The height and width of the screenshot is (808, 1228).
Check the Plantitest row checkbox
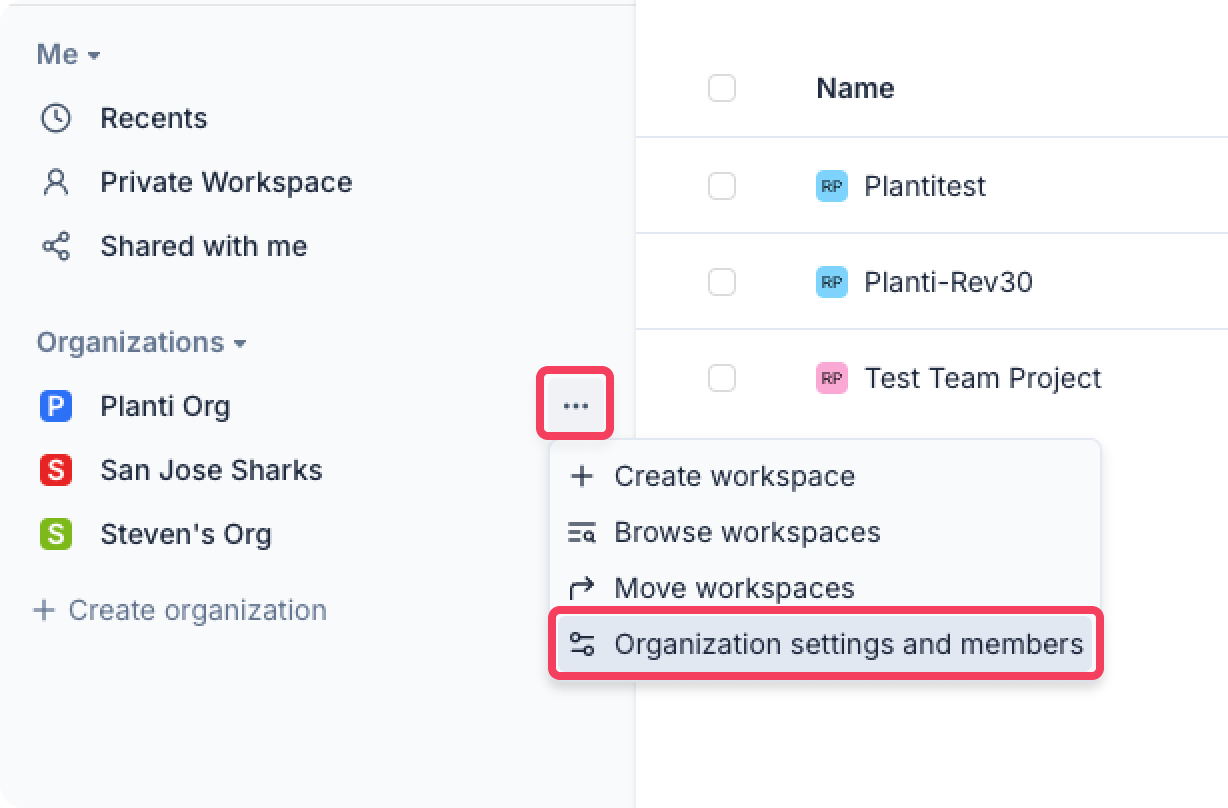tap(722, 186)
